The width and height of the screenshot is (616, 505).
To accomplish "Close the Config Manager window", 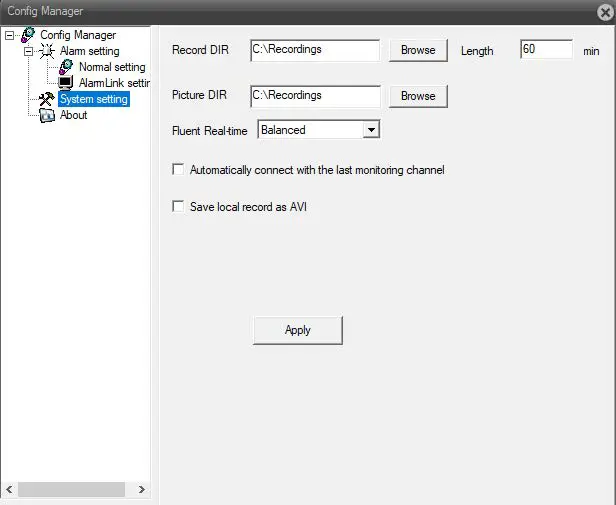I will (605, 12).
